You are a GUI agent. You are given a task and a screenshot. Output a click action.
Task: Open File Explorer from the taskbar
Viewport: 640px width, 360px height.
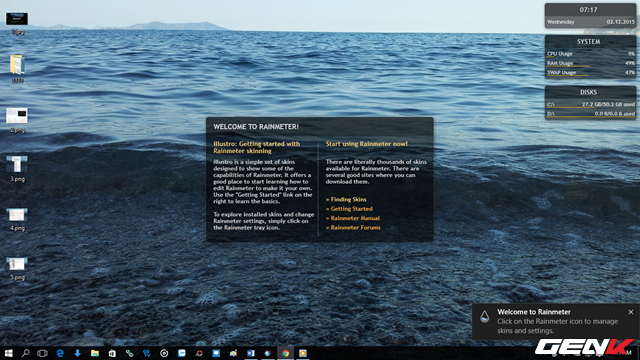95,353
